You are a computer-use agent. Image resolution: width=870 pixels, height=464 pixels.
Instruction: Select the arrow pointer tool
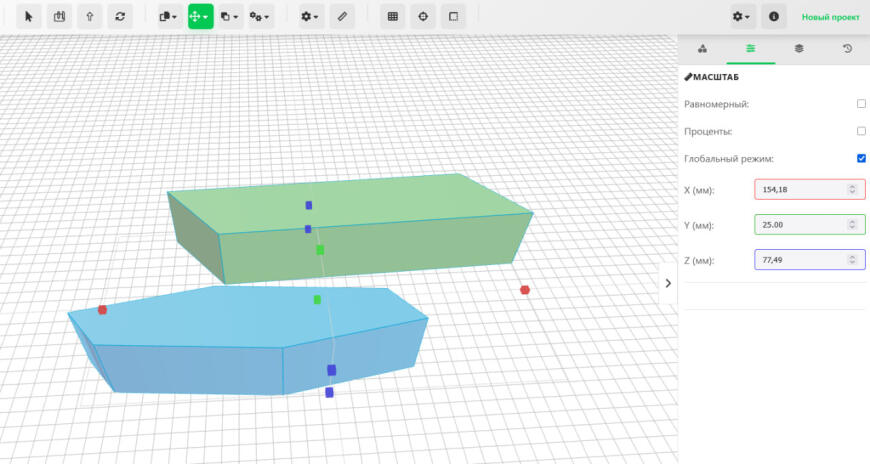28,17
